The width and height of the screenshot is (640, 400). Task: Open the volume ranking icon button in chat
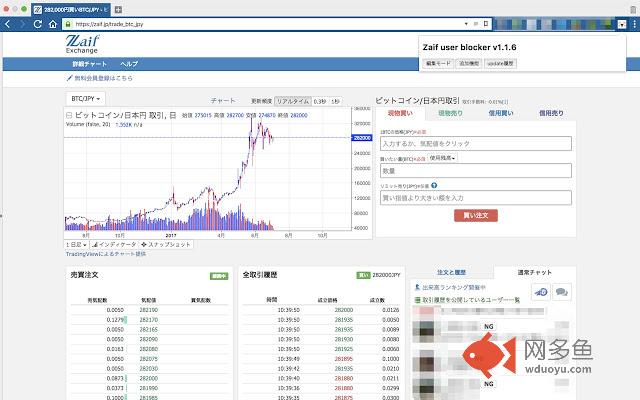coord(541,292)
